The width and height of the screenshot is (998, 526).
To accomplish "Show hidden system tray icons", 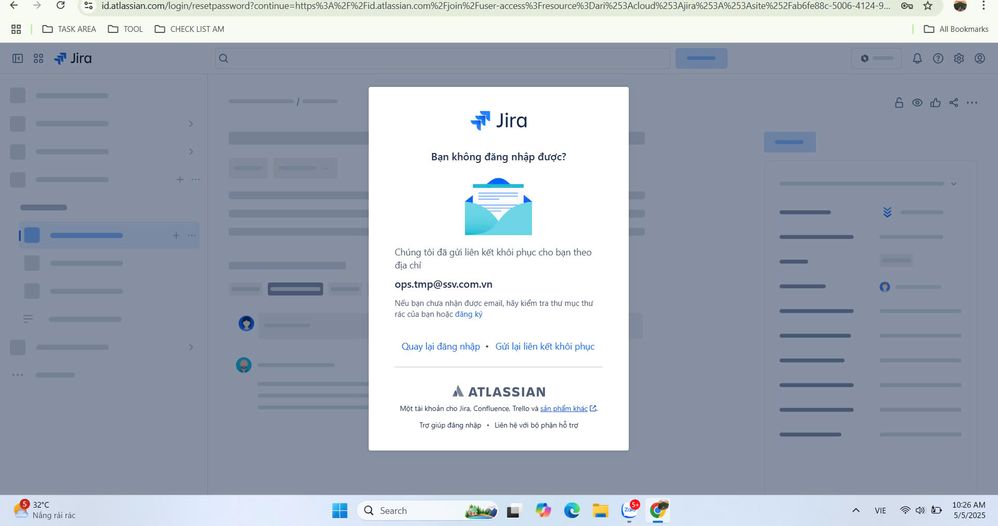I will tap(856, 511).
